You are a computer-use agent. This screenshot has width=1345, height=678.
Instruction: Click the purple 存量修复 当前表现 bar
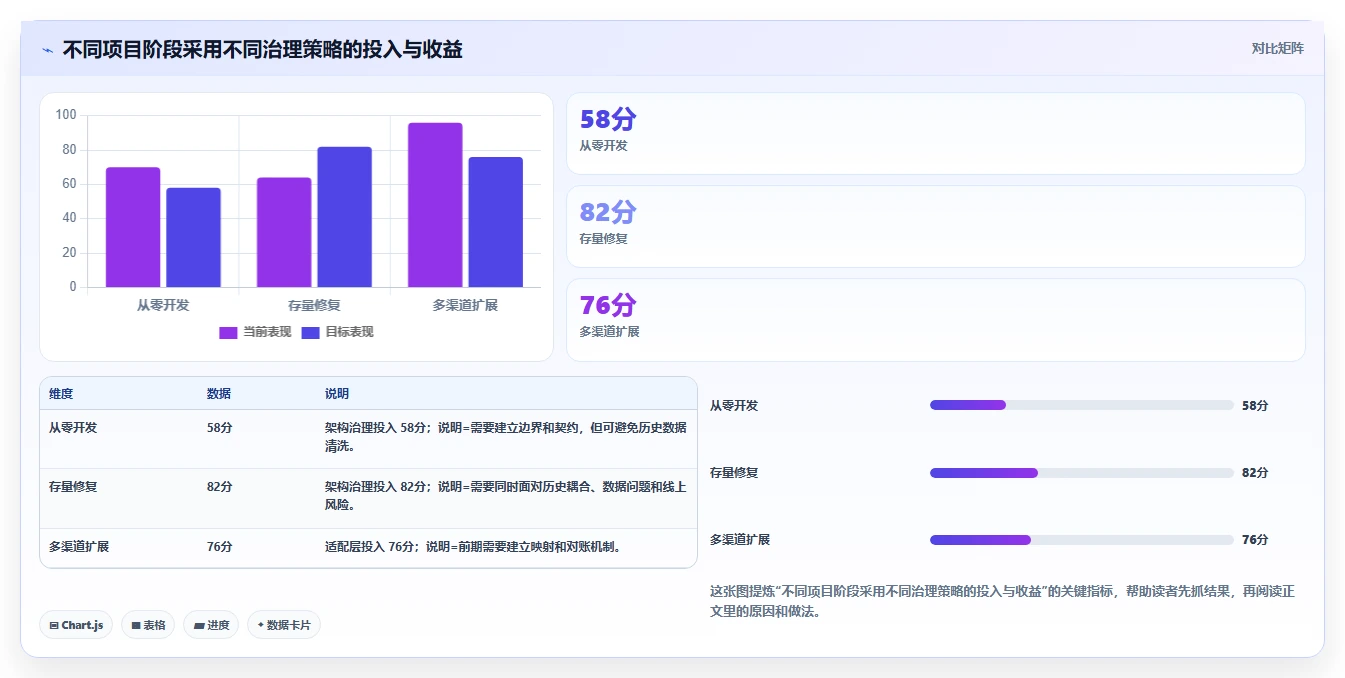click(284, 232)
